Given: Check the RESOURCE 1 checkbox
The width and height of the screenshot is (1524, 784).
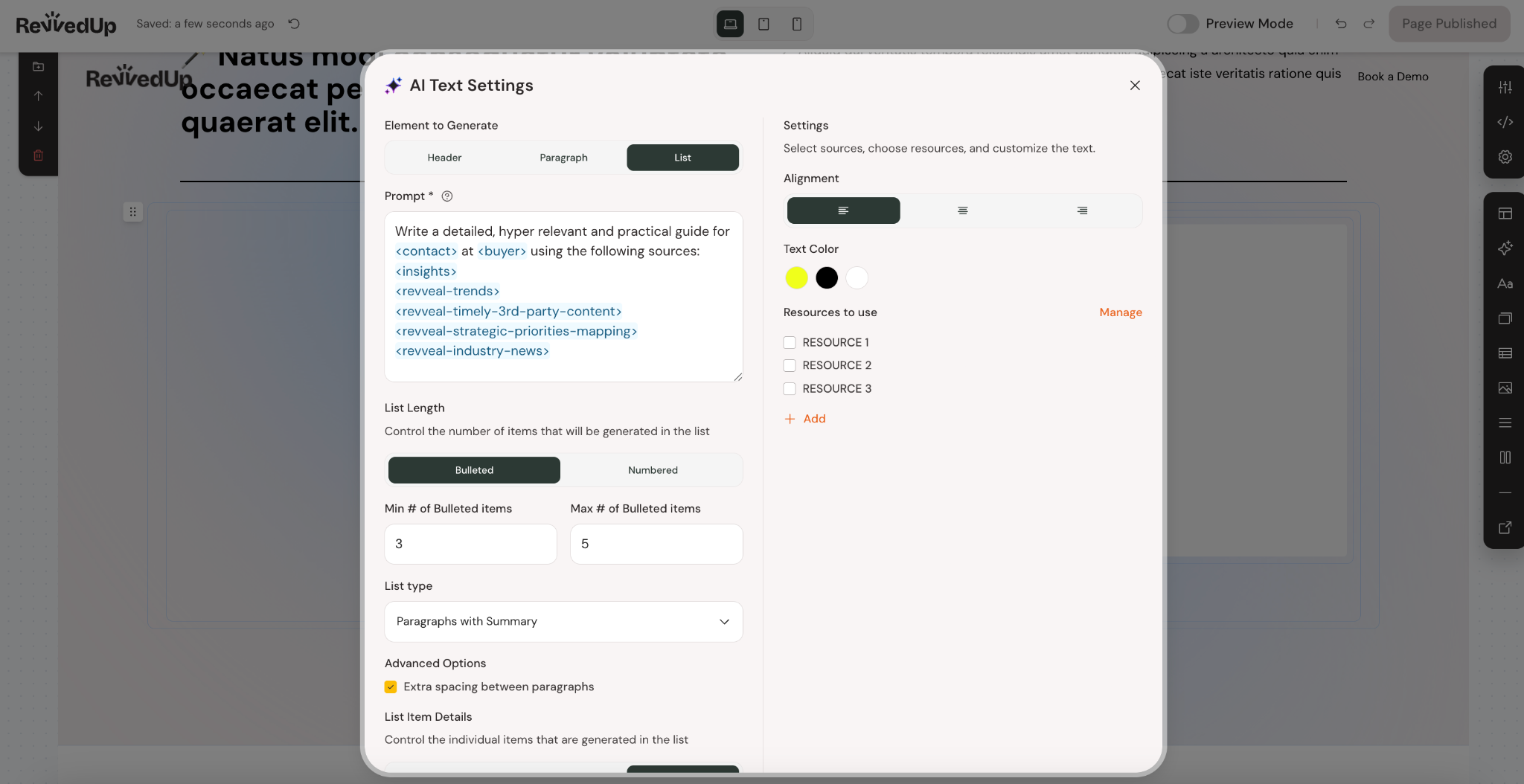Looking at the screenshot, I should [790, 343].
